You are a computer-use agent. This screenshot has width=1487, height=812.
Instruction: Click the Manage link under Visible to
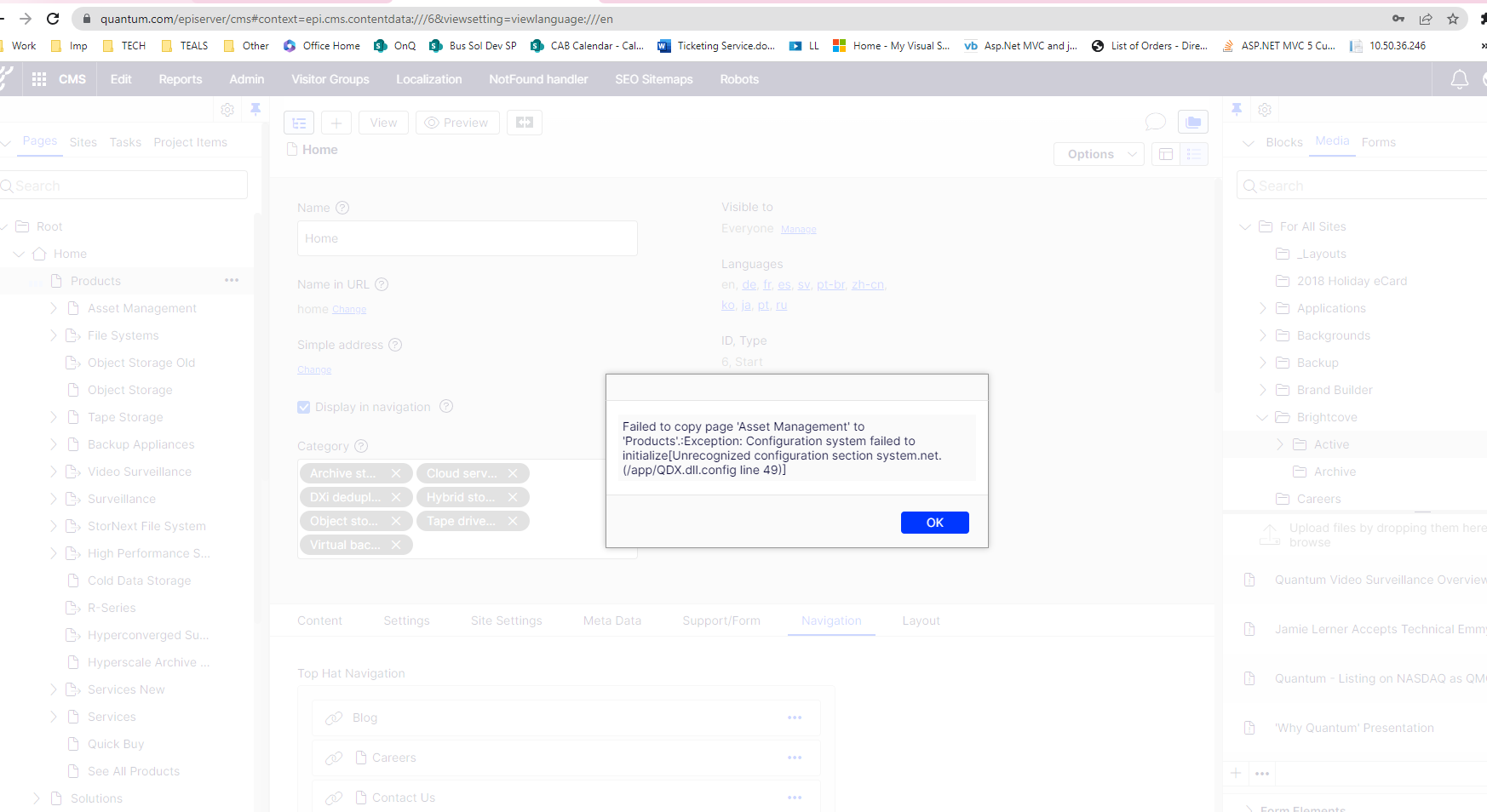point(798,229)
